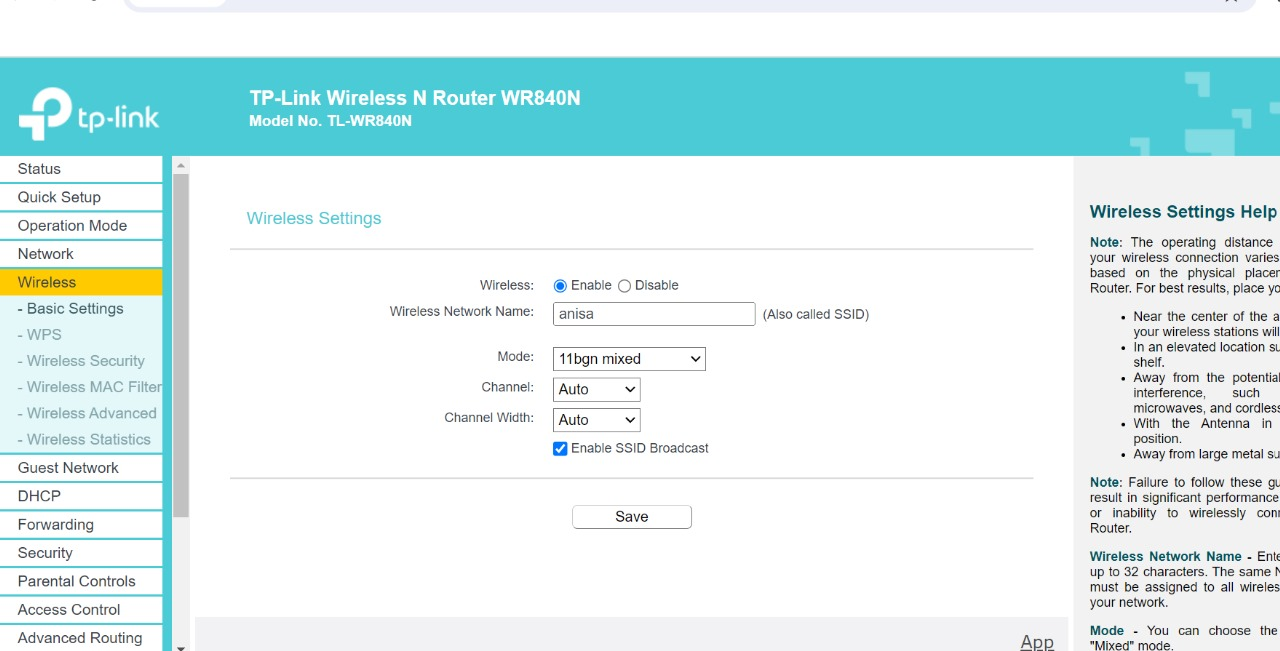
Task: Open Guest Network settings
Action: [81, 468]
